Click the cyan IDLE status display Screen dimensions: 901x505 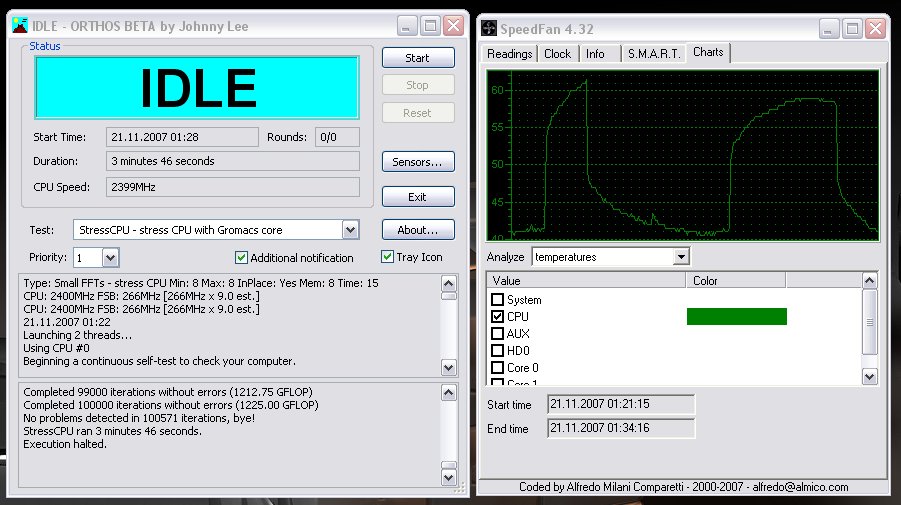[197, 87]
